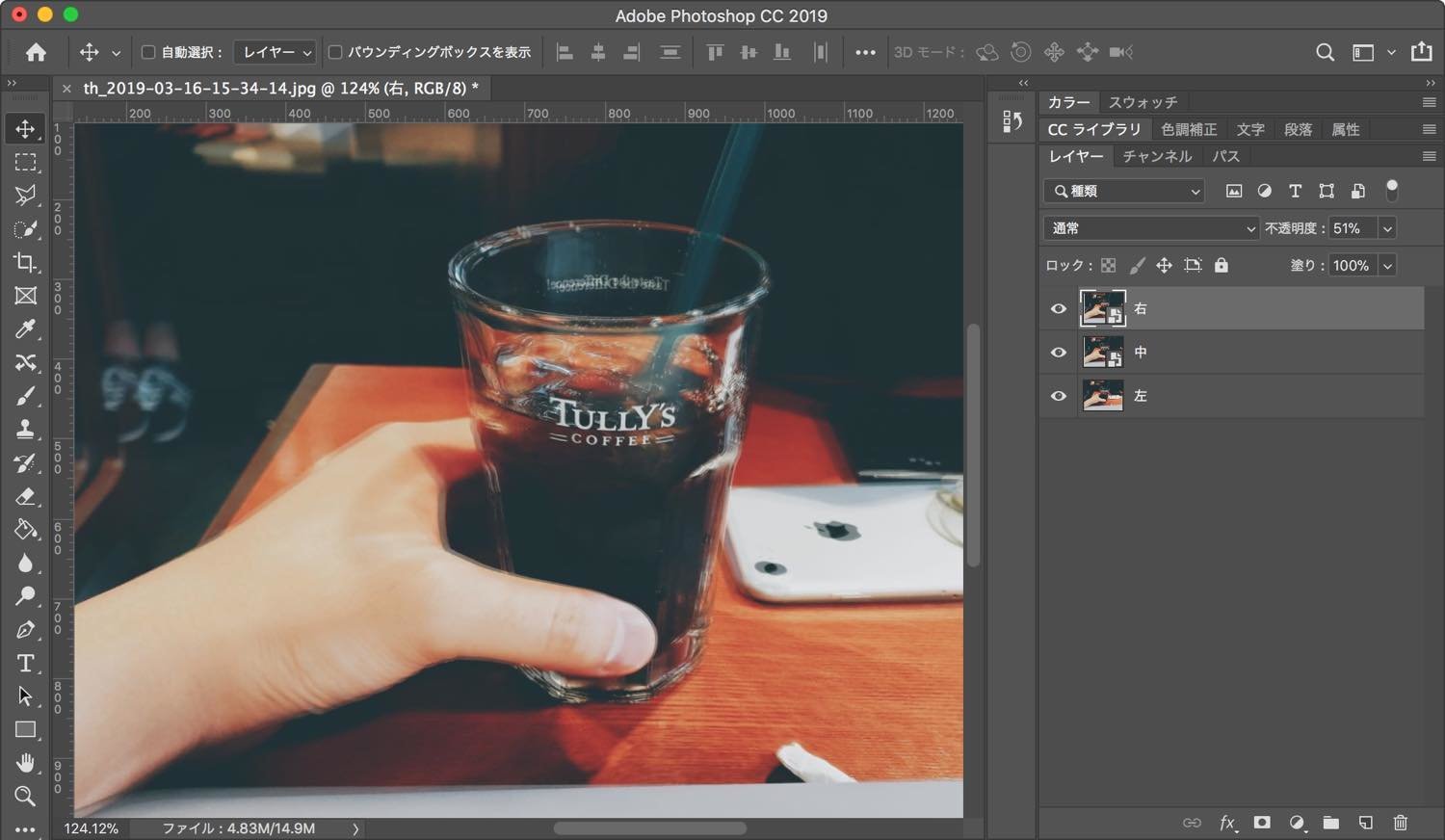The image size is (1445, 840).
Task: Add a layer mask from panel footer
Action: (1262, 823)
